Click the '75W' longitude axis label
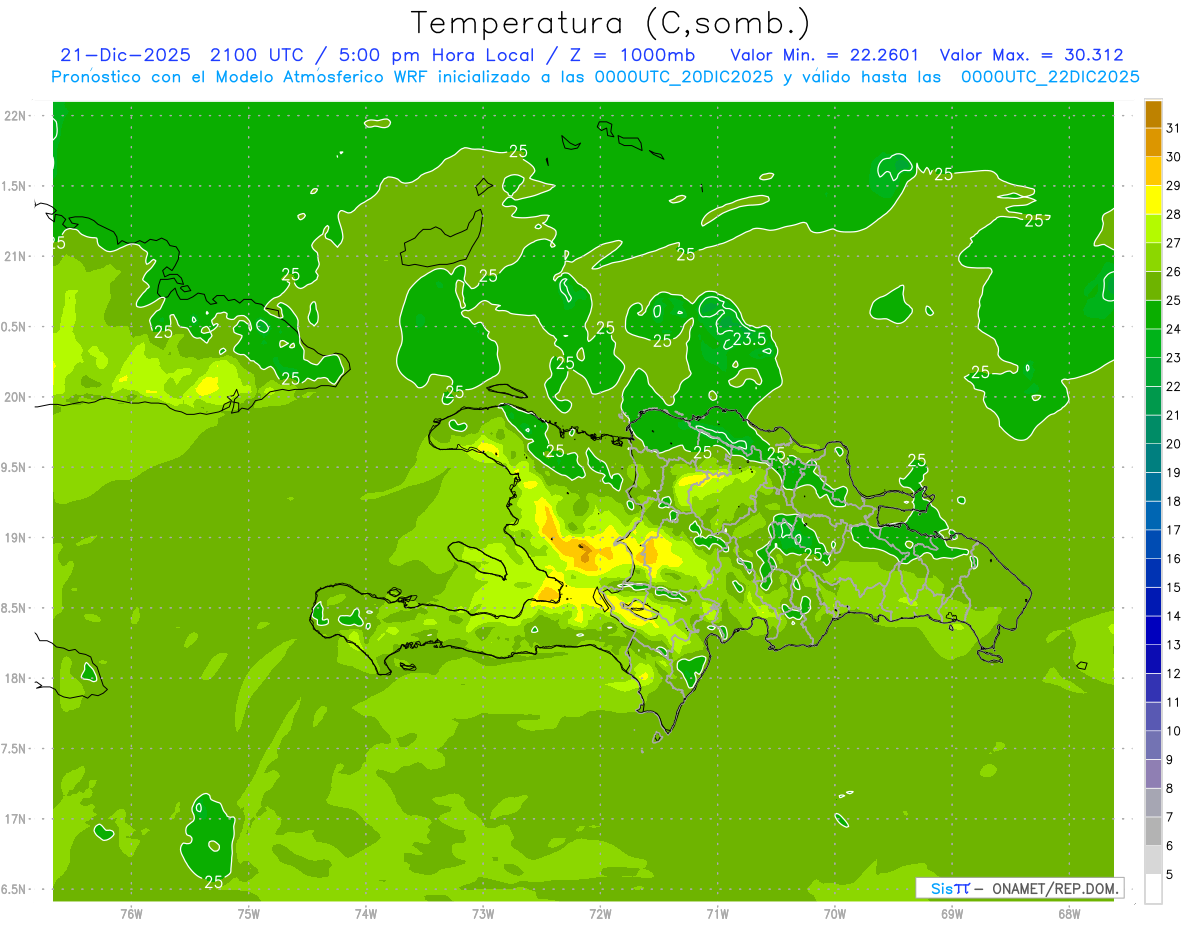1200x927 pixels. [x=248, y=914]
